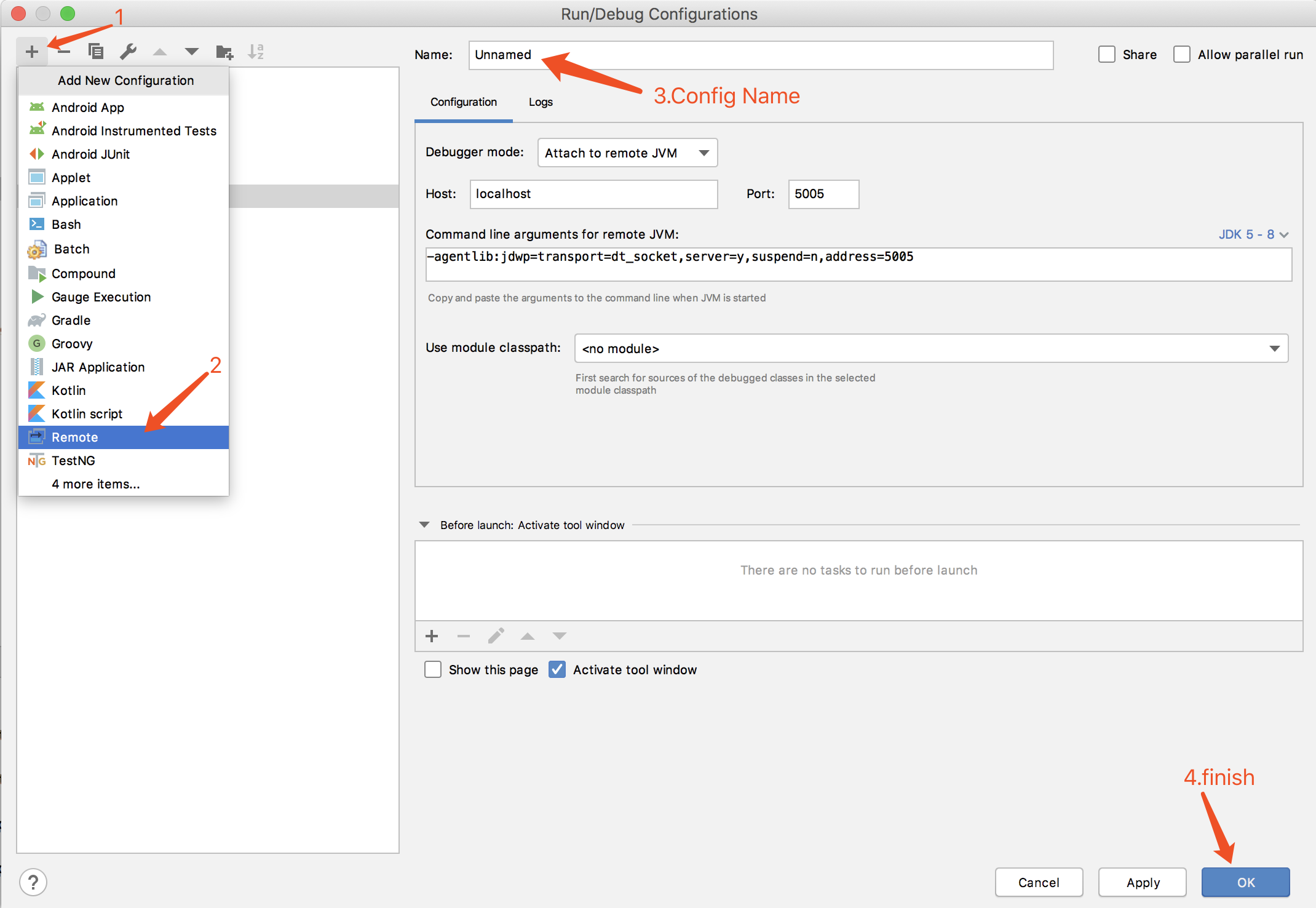Click the Apply button
Screen dimensions: 1316x908
coord(1143,883)
